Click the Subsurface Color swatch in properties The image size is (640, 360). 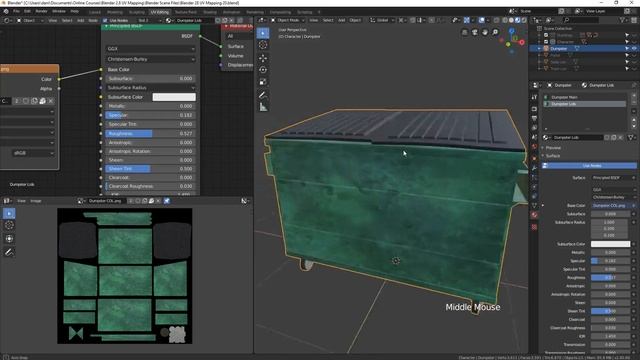pyautogui.click(x=610, y=244)
